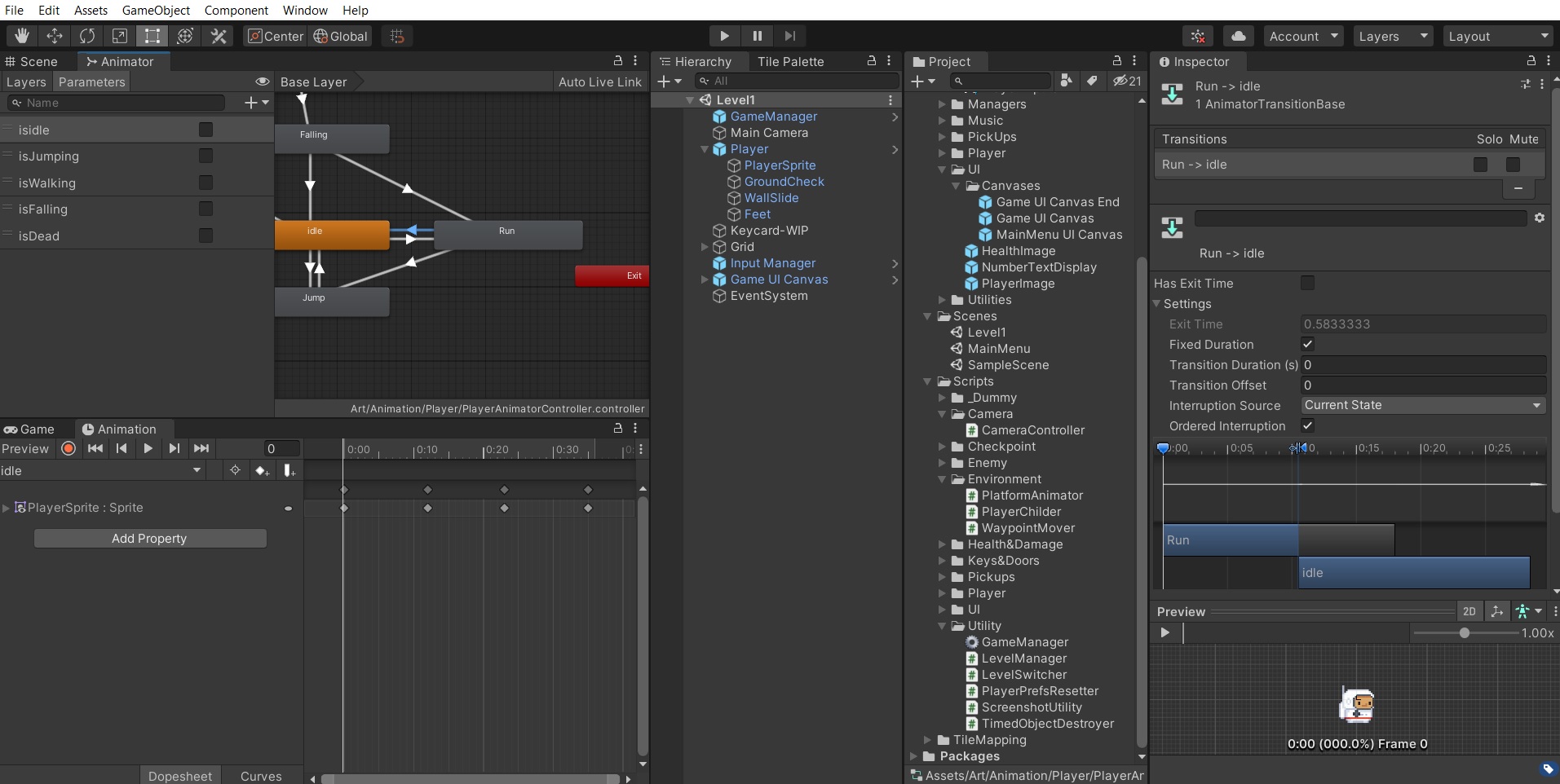
Task: Toggle grid snapping icon
Action: [x=397, y=36]
